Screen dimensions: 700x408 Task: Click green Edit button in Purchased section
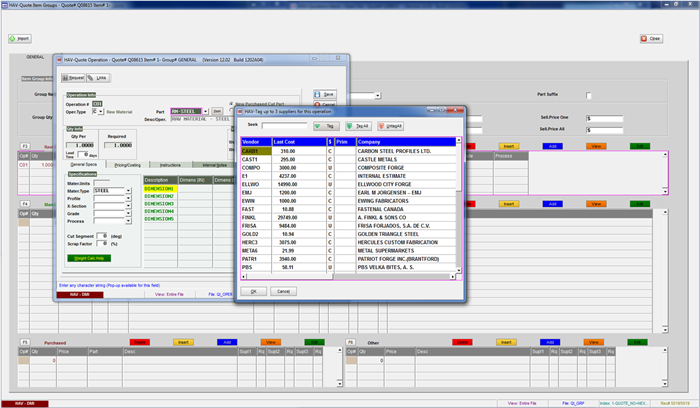[314, 342]
